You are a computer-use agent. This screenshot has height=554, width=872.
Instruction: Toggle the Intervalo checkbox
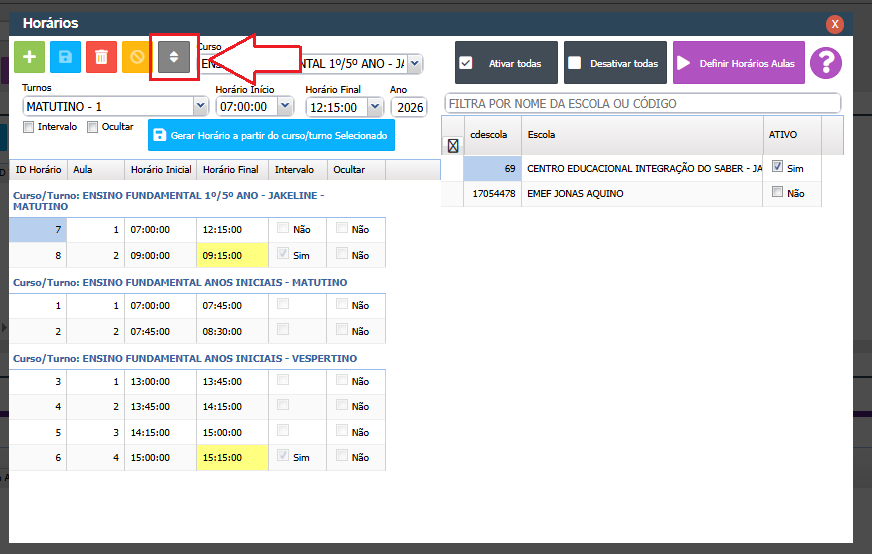coord(29,127)
